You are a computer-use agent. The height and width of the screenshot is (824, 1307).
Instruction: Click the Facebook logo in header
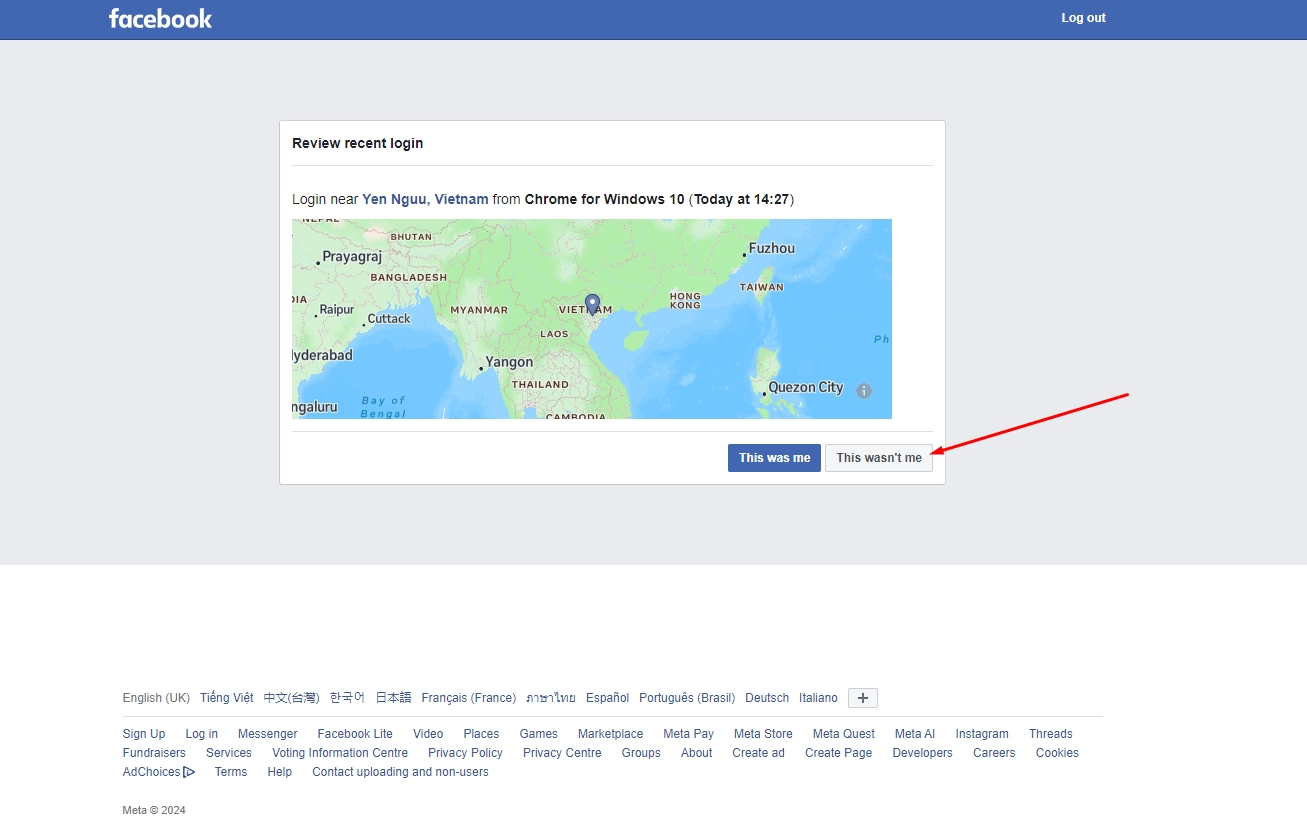click(x=160, y=18)
